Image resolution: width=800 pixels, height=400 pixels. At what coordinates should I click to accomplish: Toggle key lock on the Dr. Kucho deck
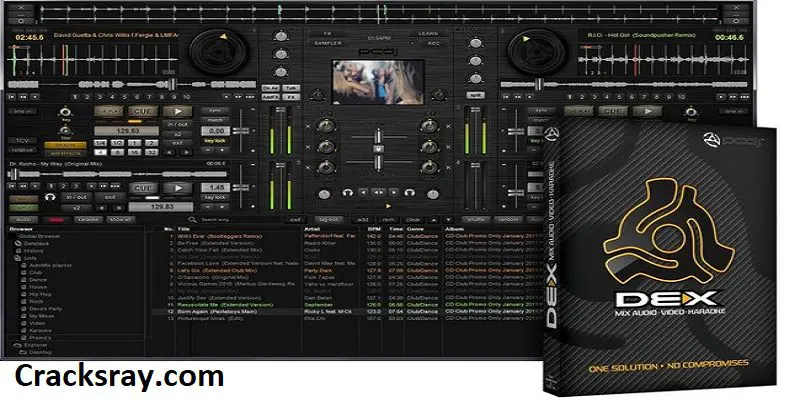click(215, 197)
